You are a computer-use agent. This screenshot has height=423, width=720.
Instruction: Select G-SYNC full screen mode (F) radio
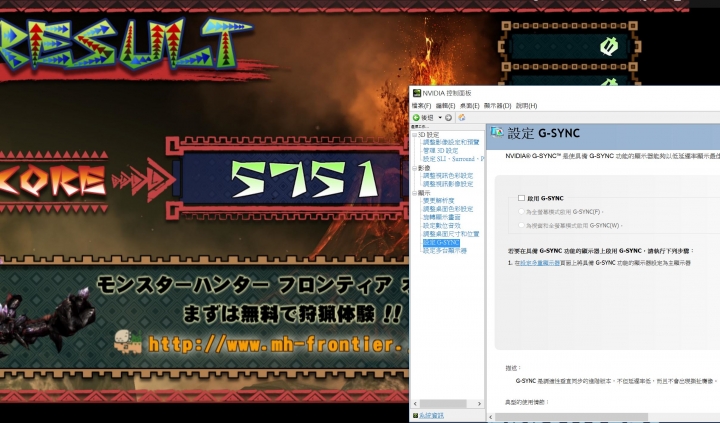pos(521,212)
